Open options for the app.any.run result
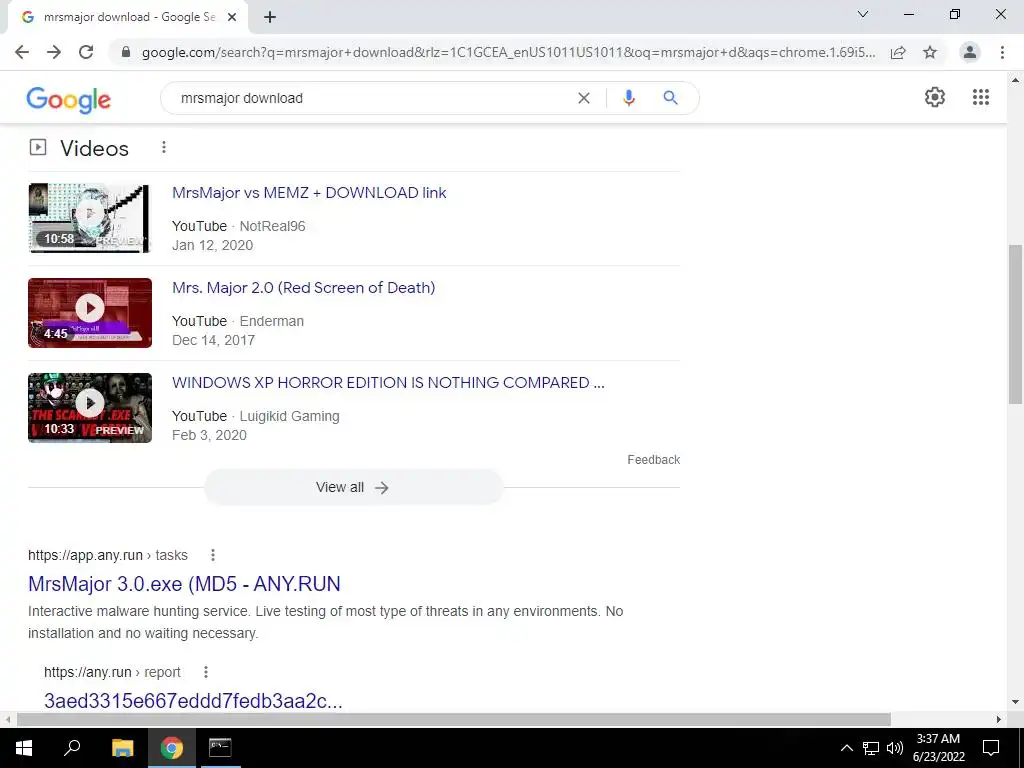This screenshot has height=768, width=1024. click(x=213, y=555)
